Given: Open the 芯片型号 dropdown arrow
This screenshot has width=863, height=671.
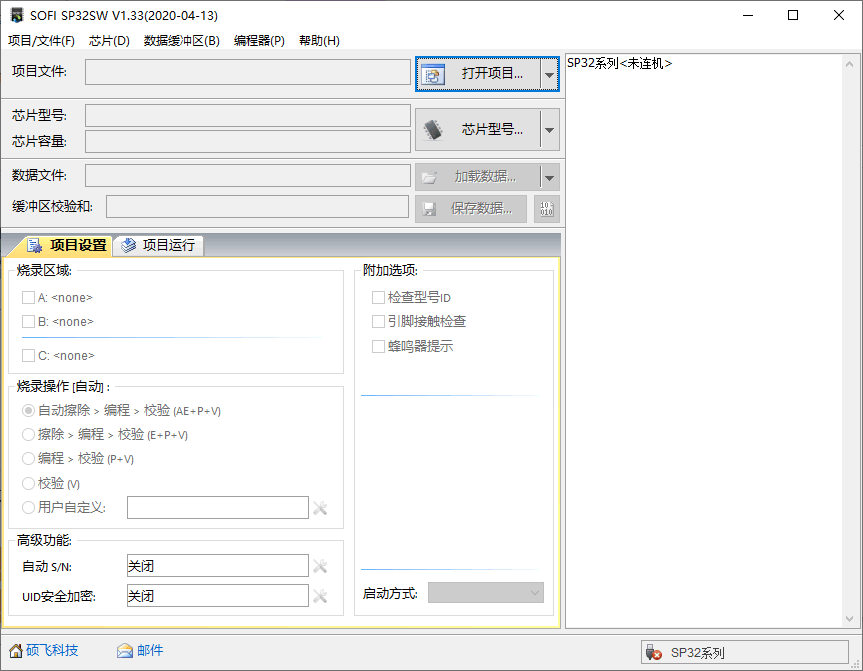Looking at the screenshot, I should click(549, 128).
